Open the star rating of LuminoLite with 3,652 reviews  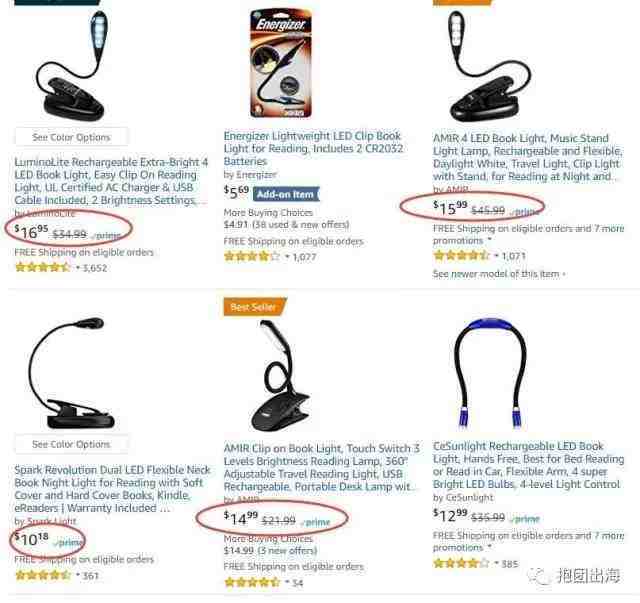42,268
